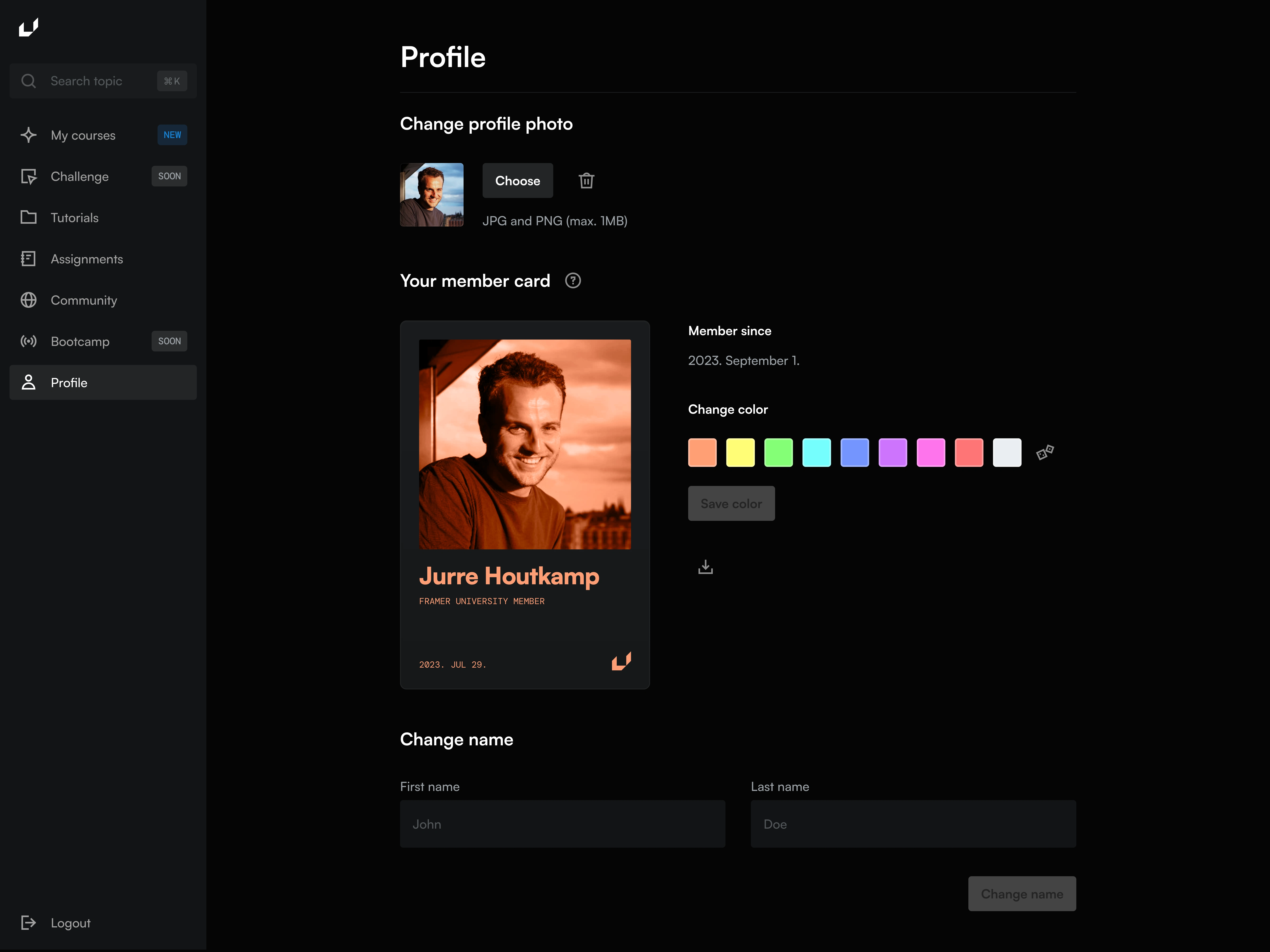Open the Challenge menu item
This screenshot has height=952, width=1270.
103,176
